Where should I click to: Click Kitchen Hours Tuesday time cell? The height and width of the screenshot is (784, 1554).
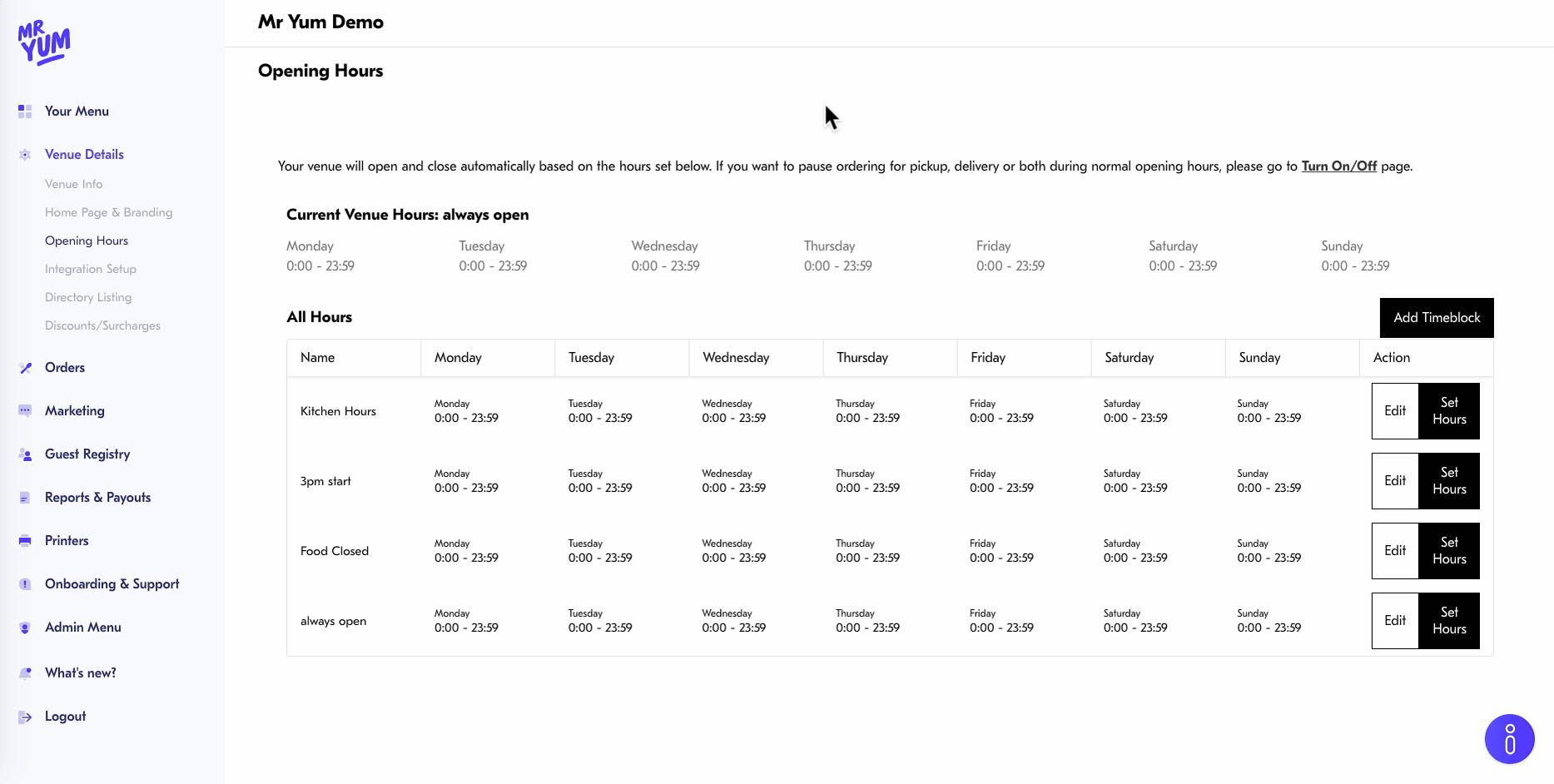click(600, 411)
